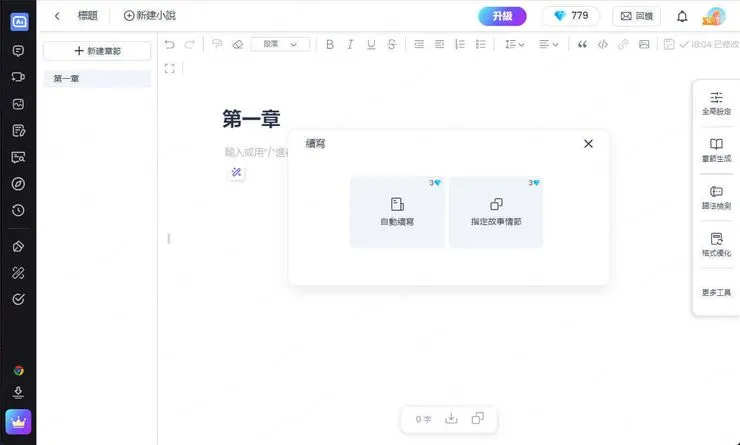This screenshot has height=445, width=740.
Task: Select the format painter tool
Action: pyautogui.click(x=217, y=44)
